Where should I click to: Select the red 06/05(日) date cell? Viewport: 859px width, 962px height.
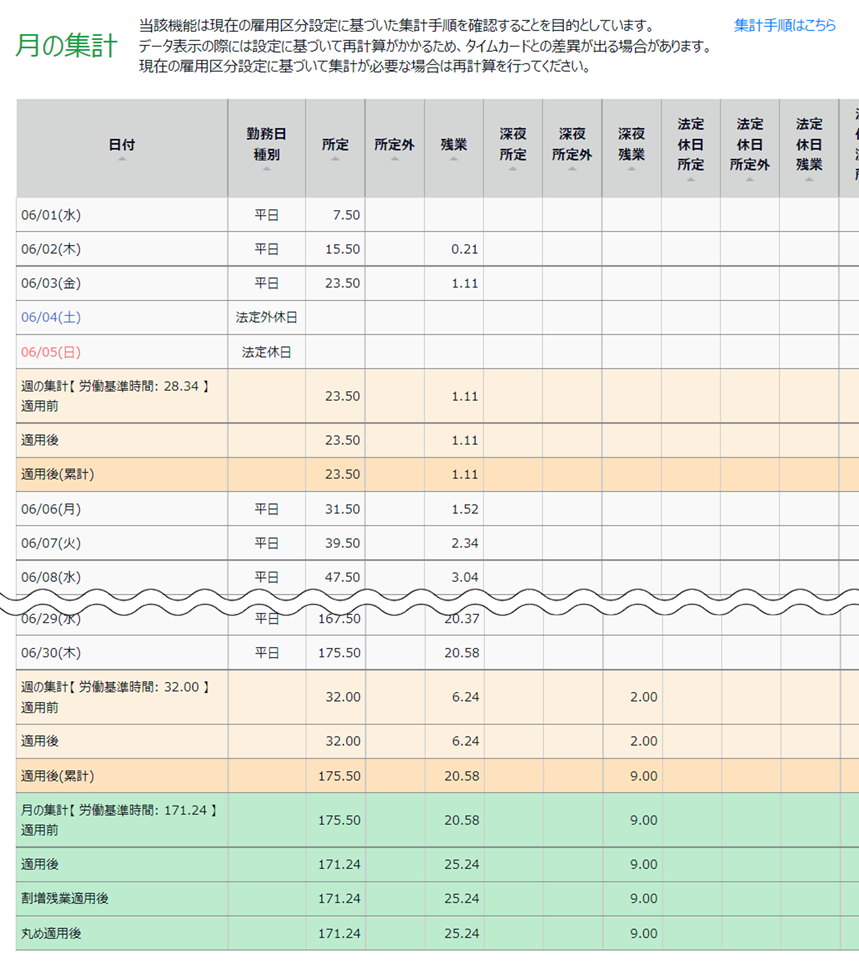click(x=51, y=352)
